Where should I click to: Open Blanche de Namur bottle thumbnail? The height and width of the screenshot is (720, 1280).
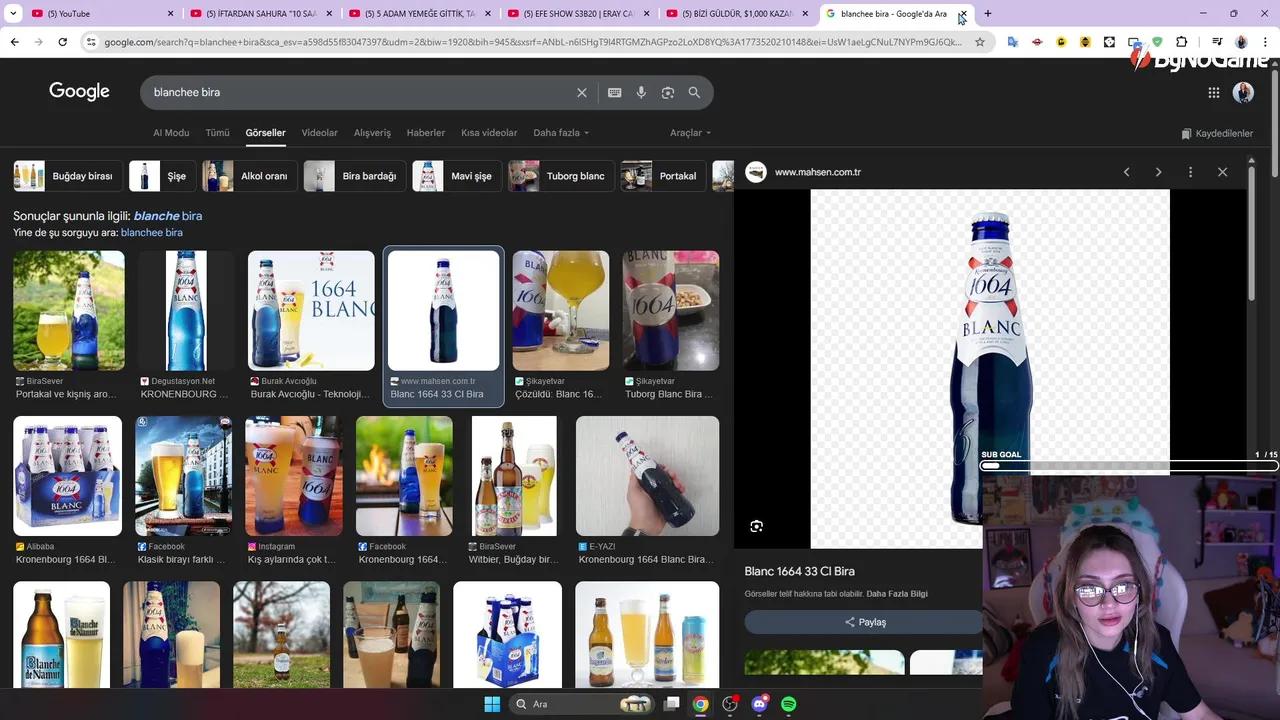[x=62, y=634]
